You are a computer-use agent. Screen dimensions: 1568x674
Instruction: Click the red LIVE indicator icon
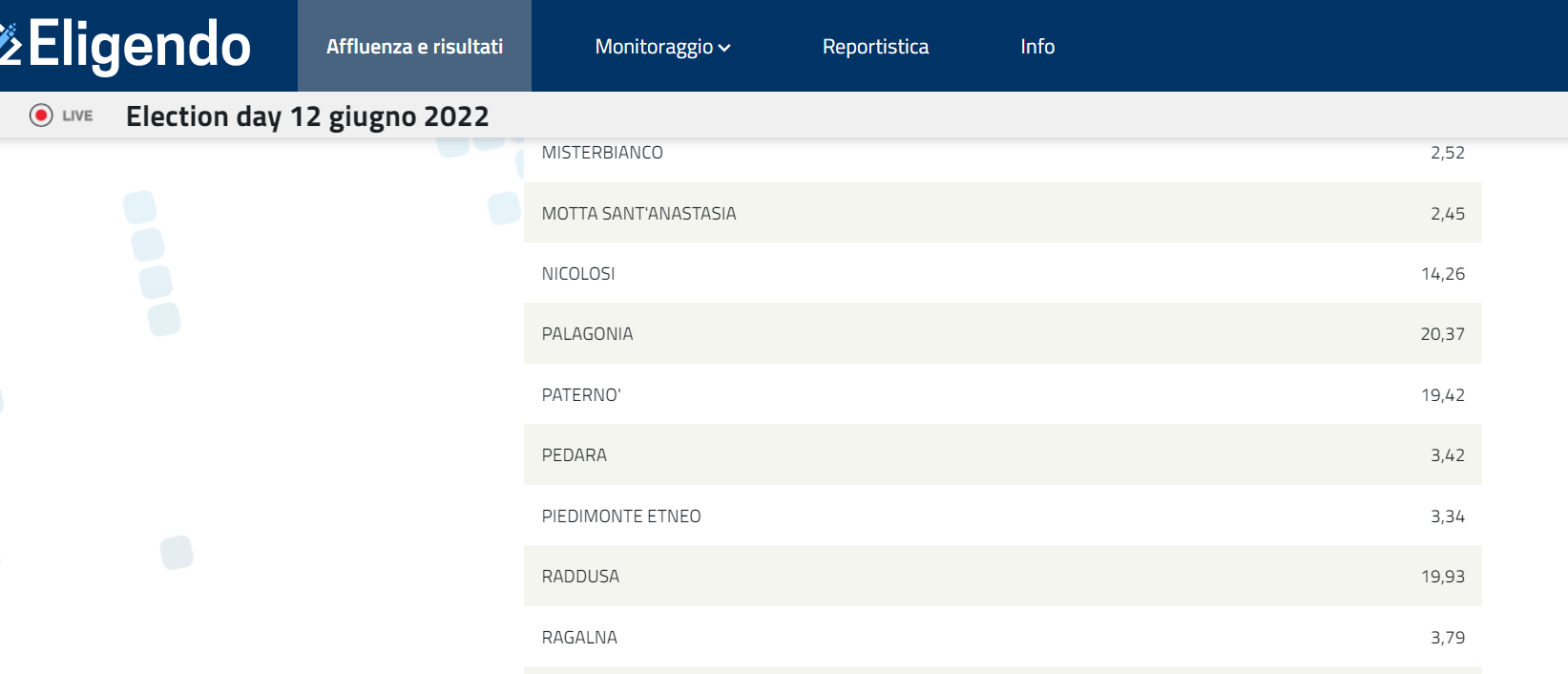tap(40, 116)
